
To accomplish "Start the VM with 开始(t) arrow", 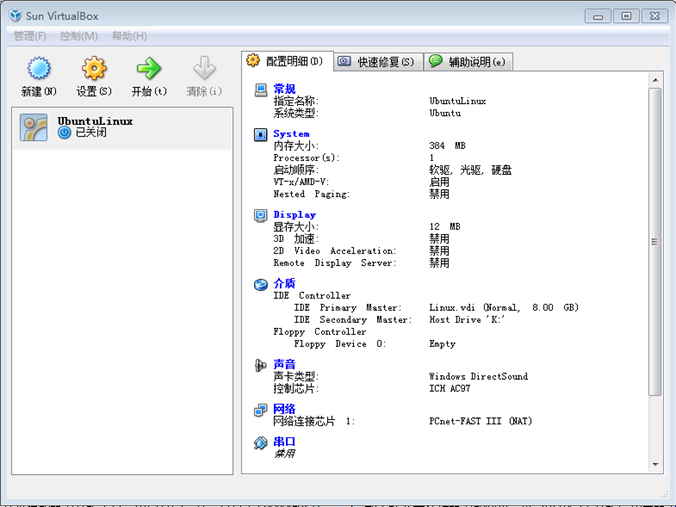I will click(149, 68).
